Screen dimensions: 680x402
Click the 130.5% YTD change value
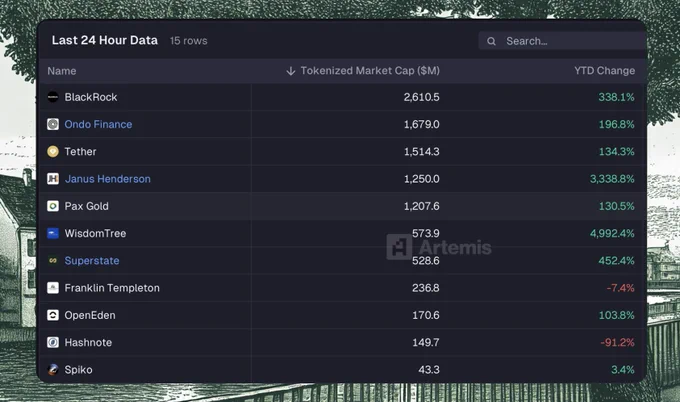[x=616, y=206]
